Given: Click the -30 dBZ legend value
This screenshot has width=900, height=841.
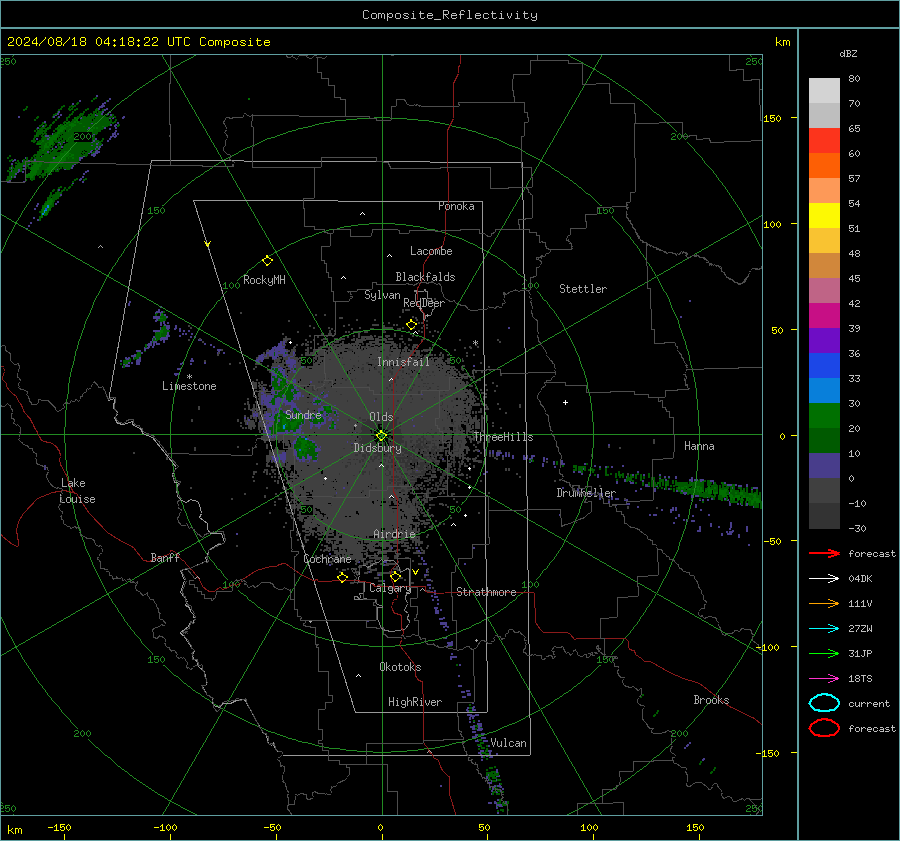Looking at the screenshot, I should click(857, 529).
